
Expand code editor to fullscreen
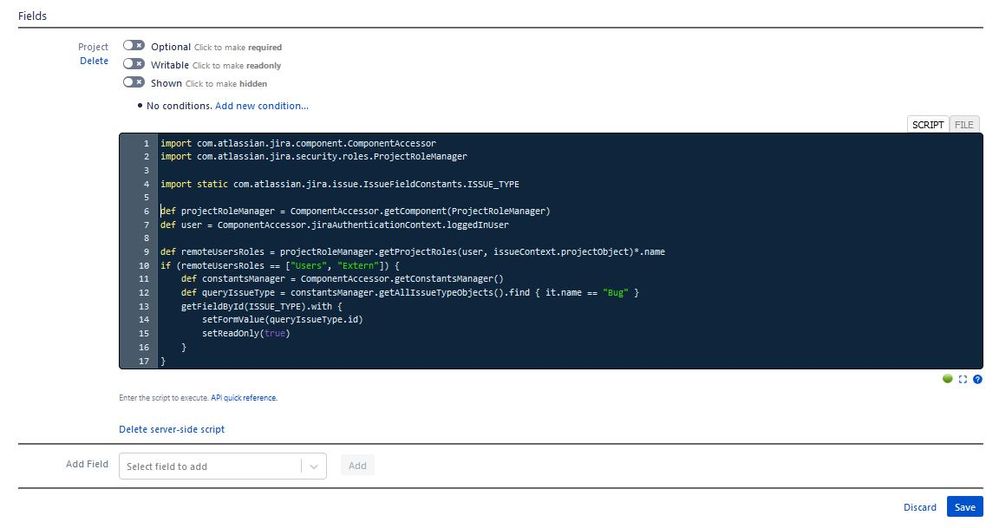[x=963, y=379]
